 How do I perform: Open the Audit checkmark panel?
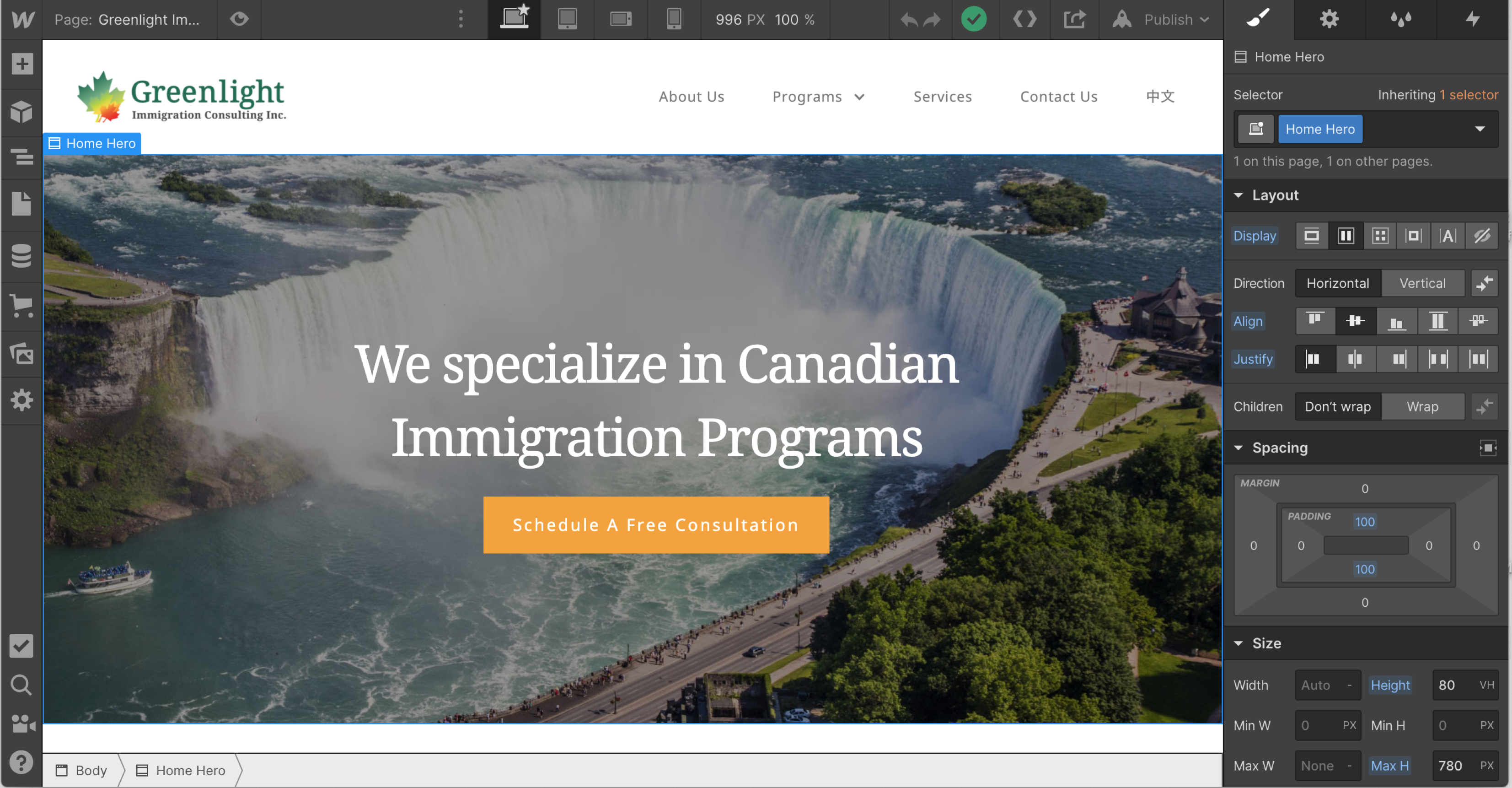click(21, 645)
